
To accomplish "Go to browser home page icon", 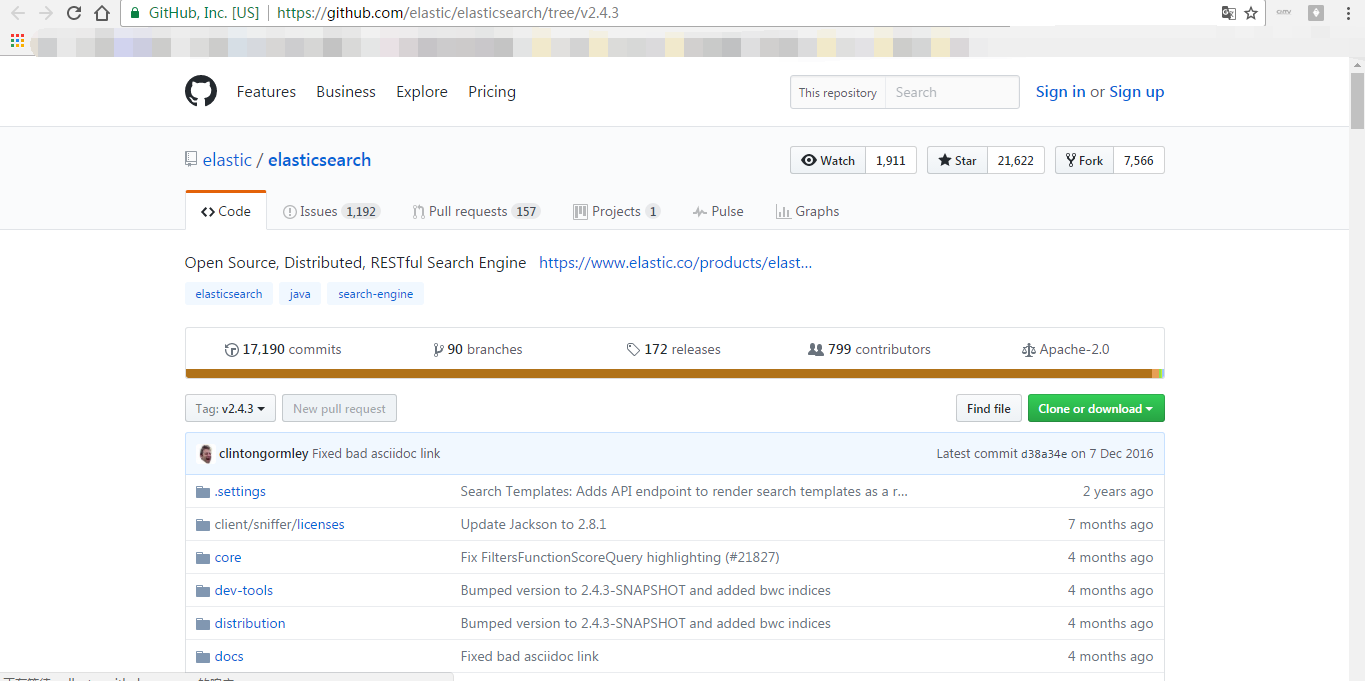I will (101, 13).
